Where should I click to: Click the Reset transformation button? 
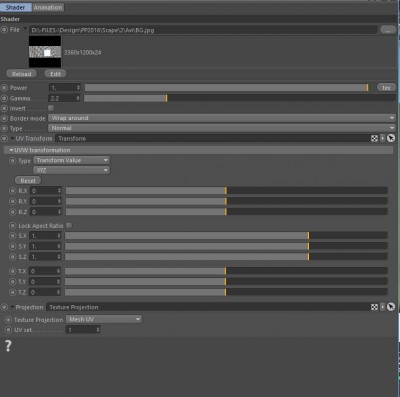28,181
